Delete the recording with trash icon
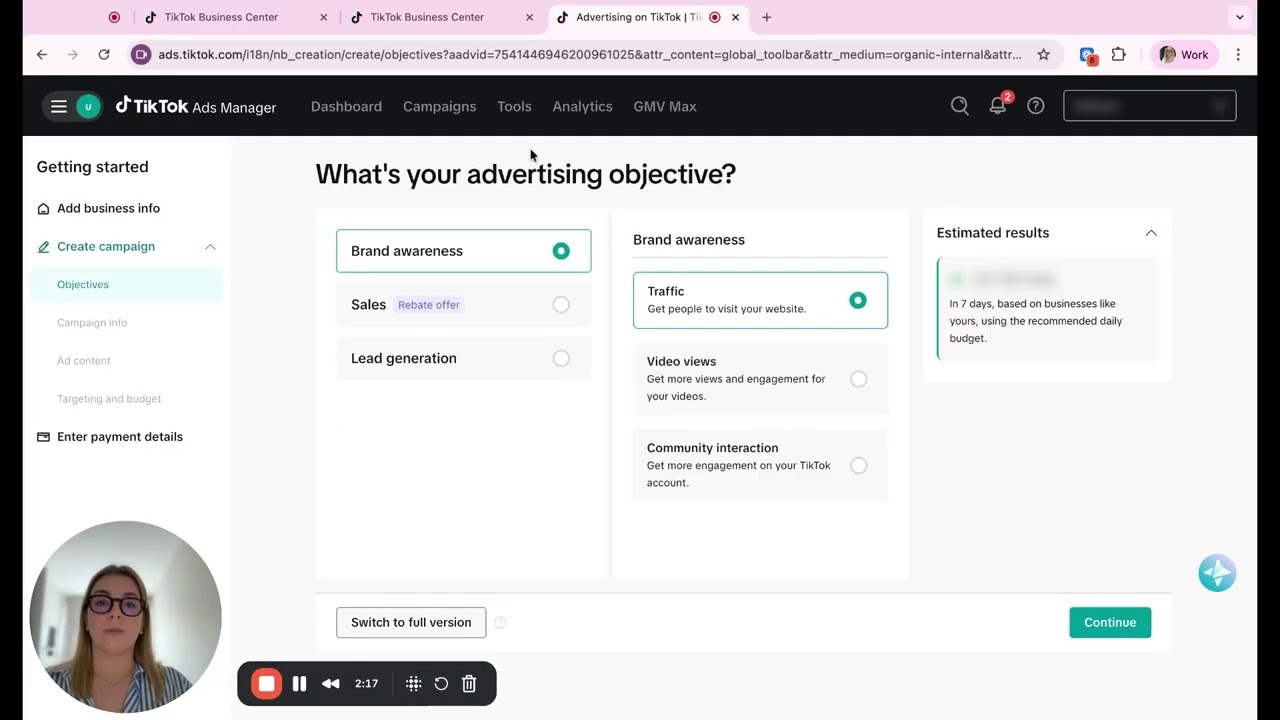This screenshot has height=720, width=1280. point(469,684)
